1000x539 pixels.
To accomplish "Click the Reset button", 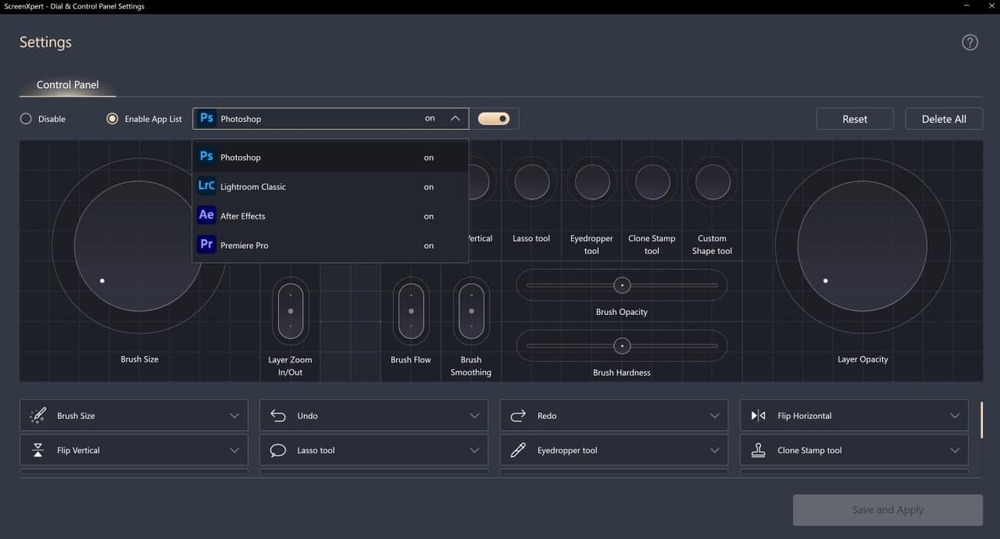I will (x=855, y=119).
